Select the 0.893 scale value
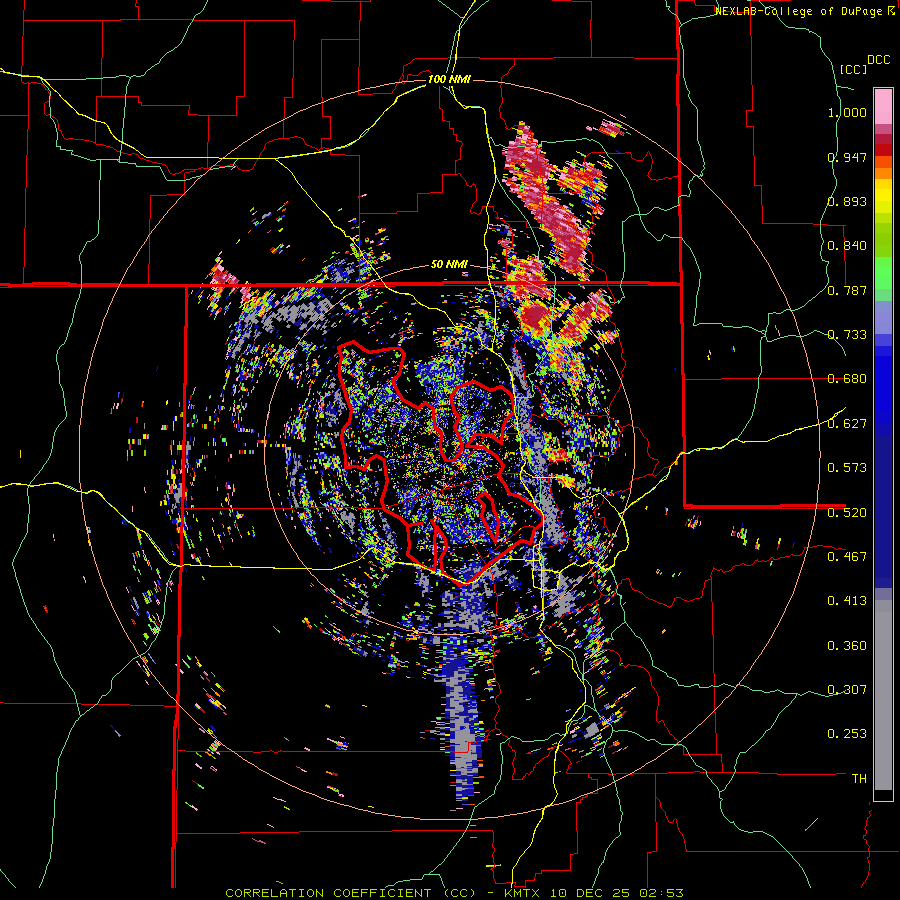Viewport: 900px width, 900px height. 847,201
